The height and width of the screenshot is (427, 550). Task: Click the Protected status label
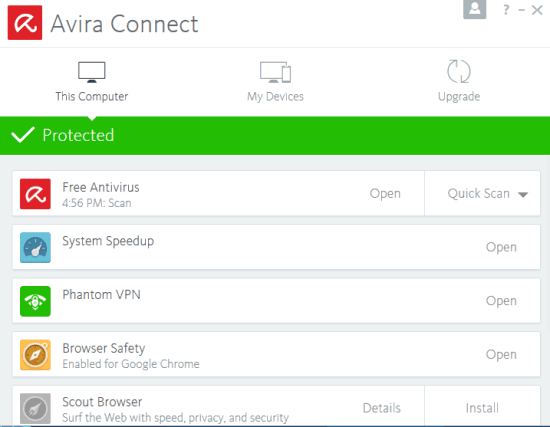(78, 135)
